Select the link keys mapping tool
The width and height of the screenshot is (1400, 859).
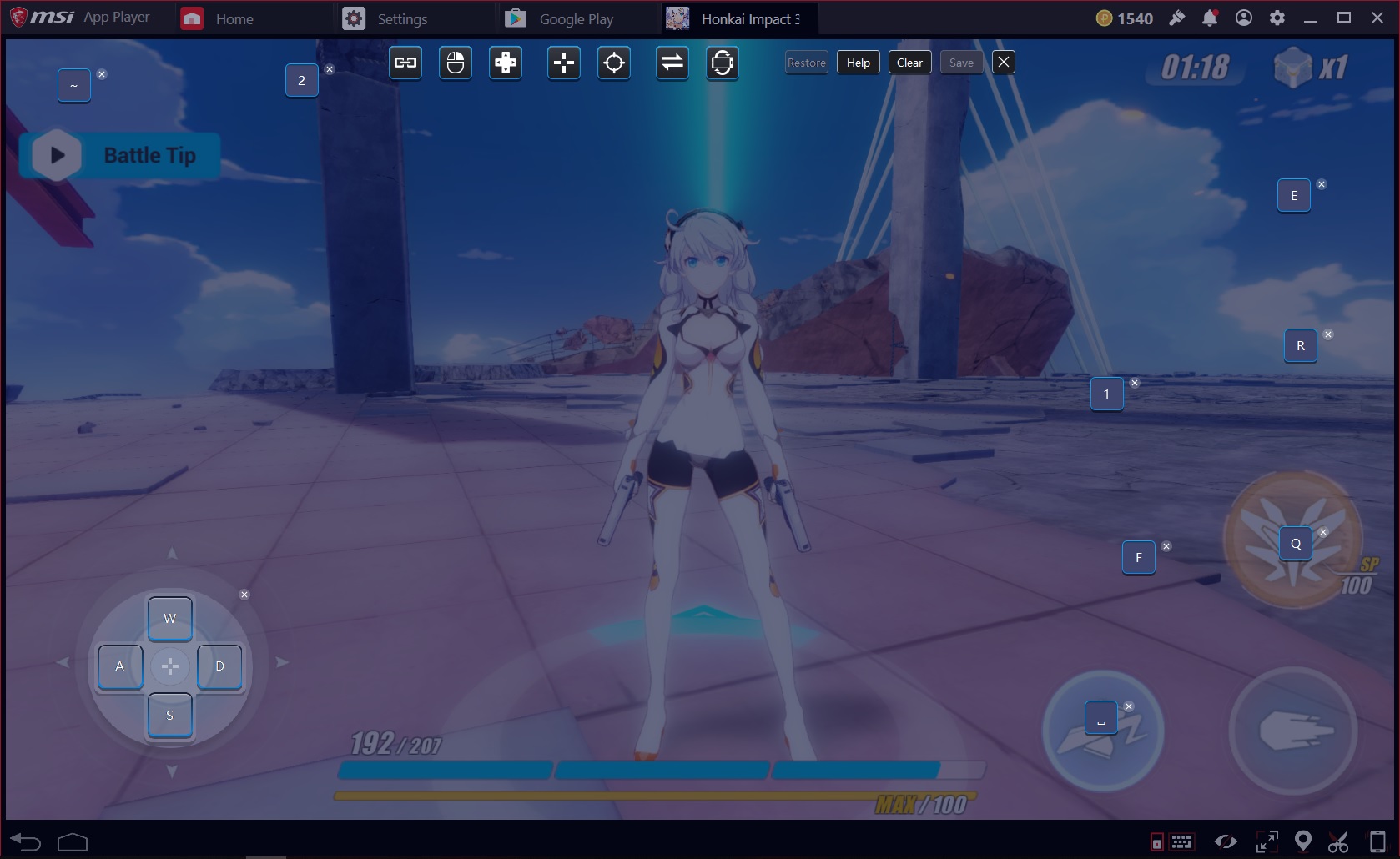(405, 63)
